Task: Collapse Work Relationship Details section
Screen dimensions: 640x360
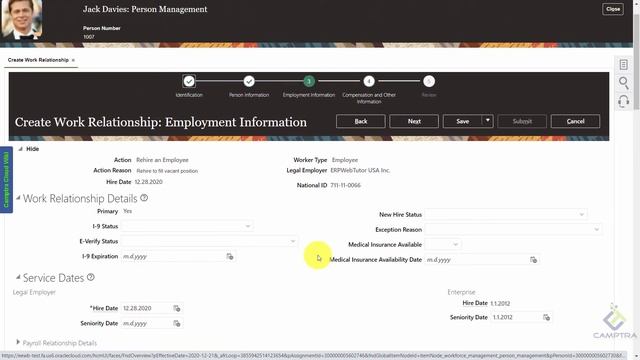Action: tap(18, 198)
